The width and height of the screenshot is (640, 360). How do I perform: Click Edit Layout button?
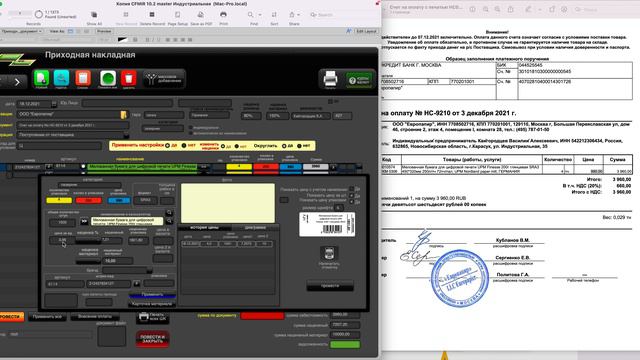[366, 31]
